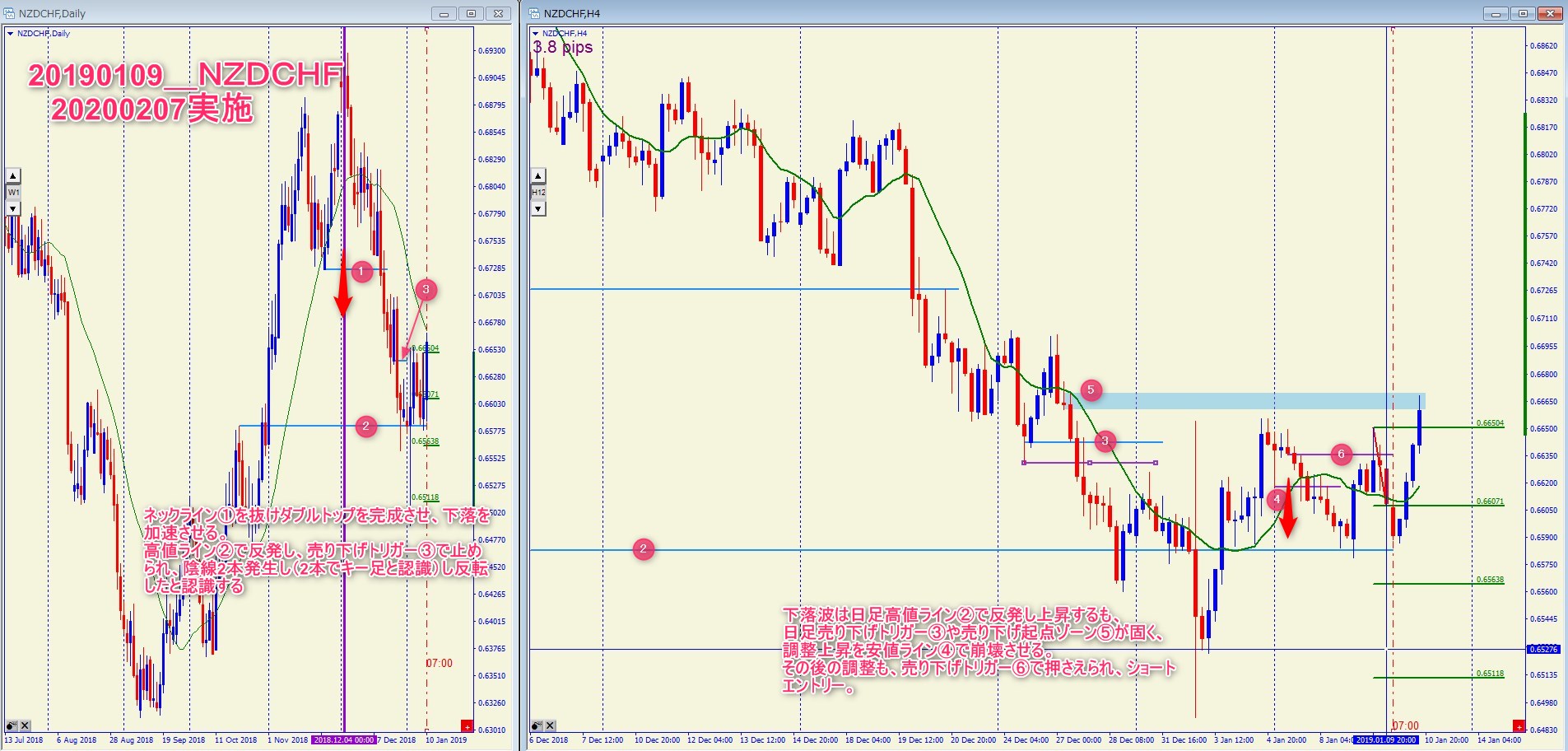
Task: Click the 0.65276 price label on H4 axis
Action: click(1543, 649)
